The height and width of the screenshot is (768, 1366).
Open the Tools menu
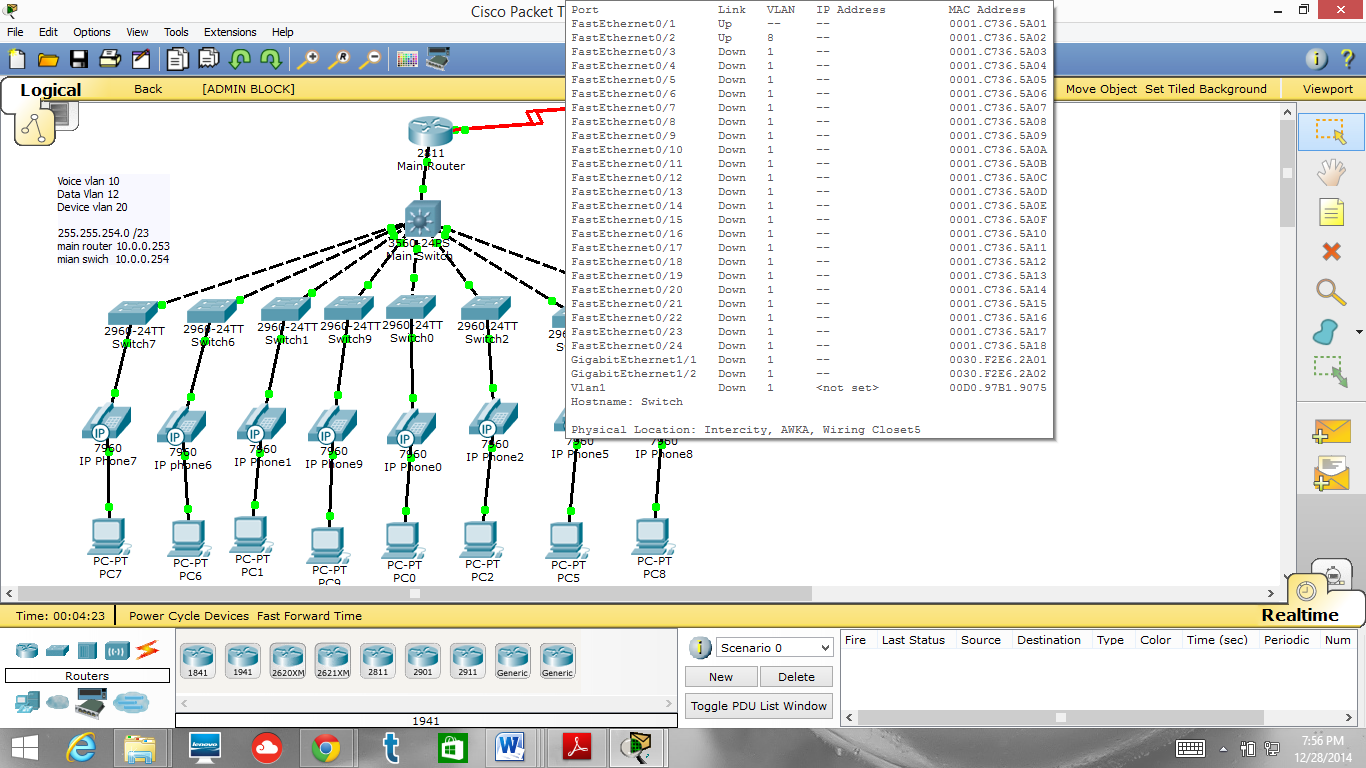(176, 32)
